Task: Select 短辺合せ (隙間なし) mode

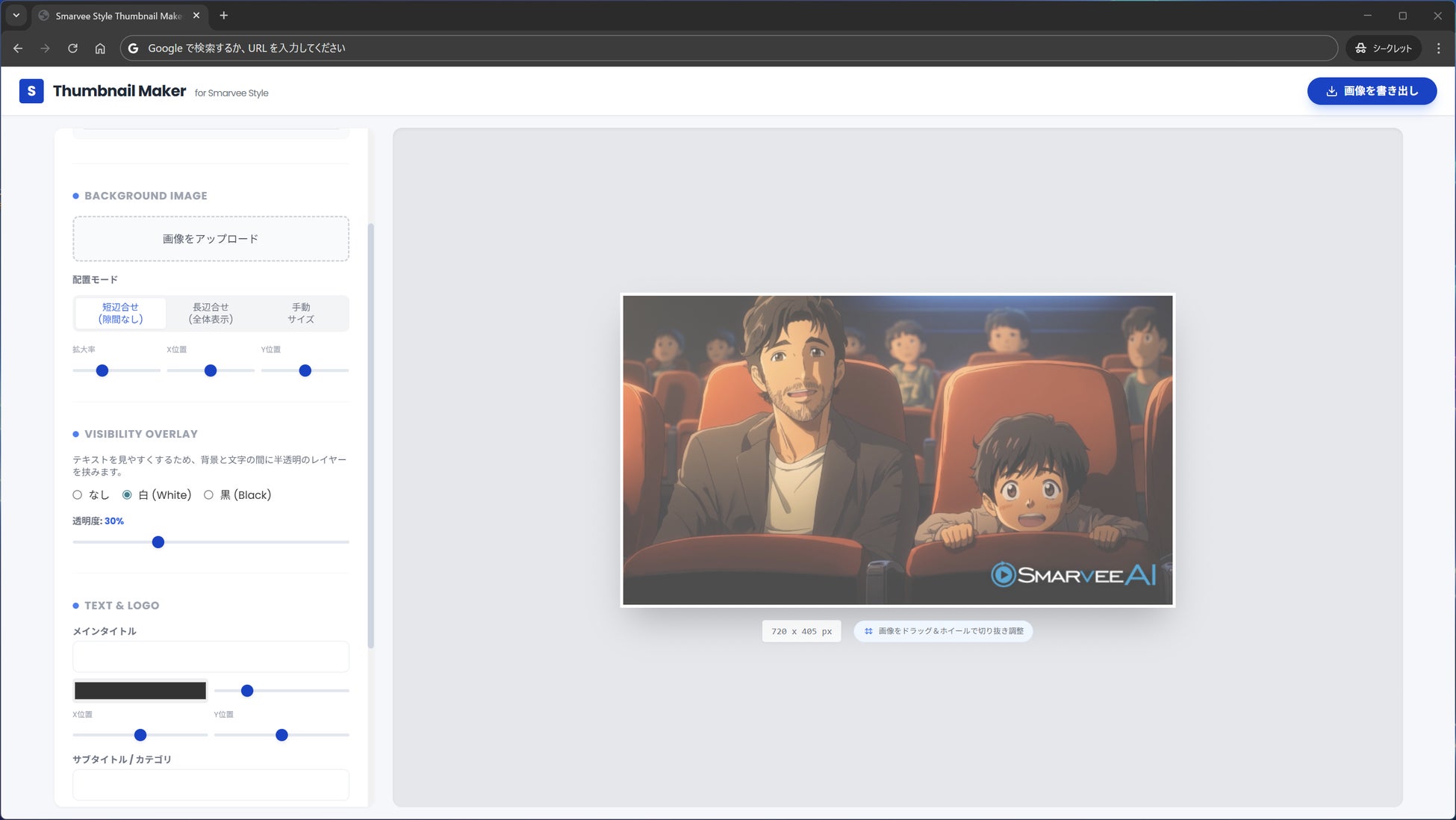Action: (x=120, y=313)
